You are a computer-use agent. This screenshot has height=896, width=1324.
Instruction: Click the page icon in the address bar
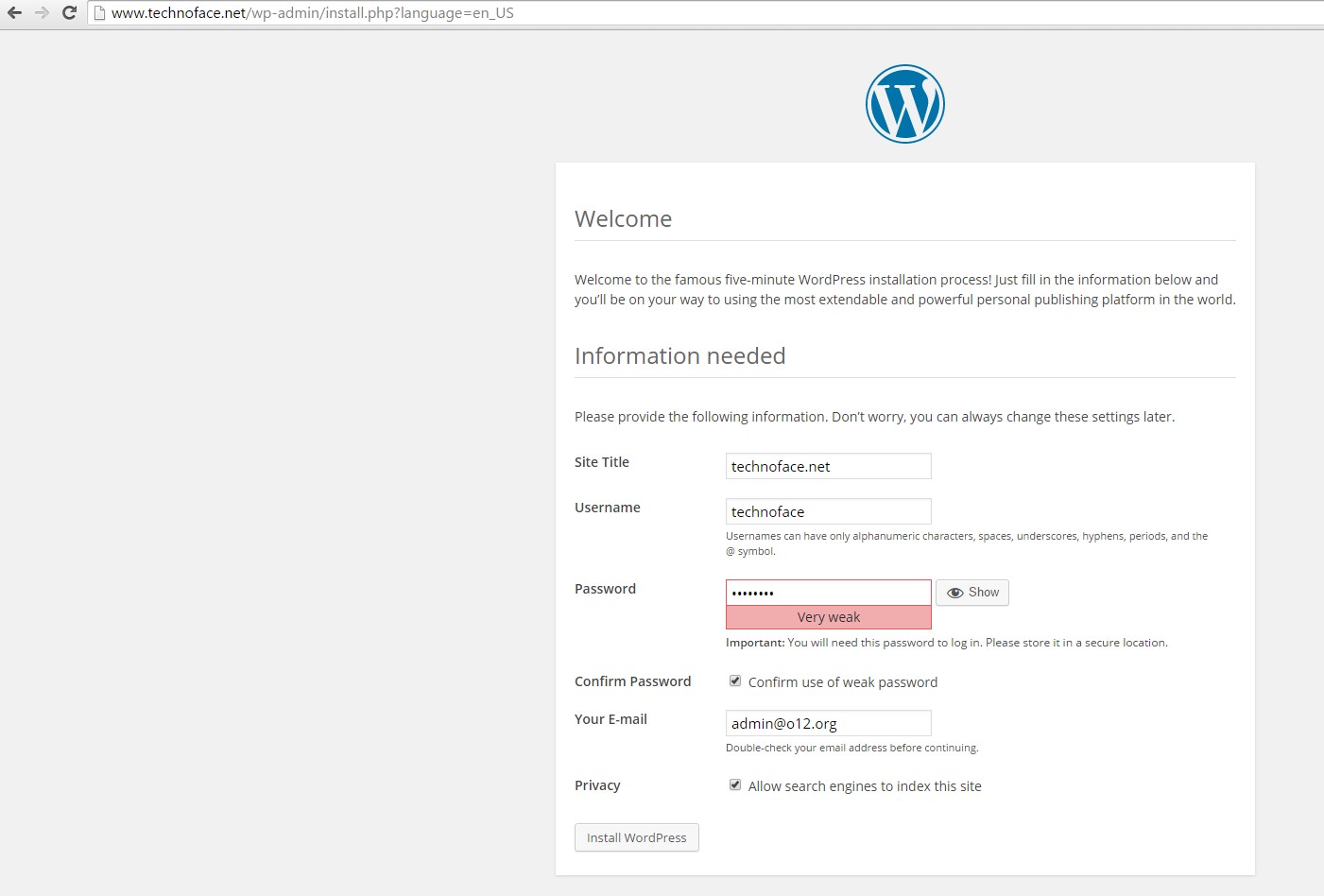(x=99, y=13)
